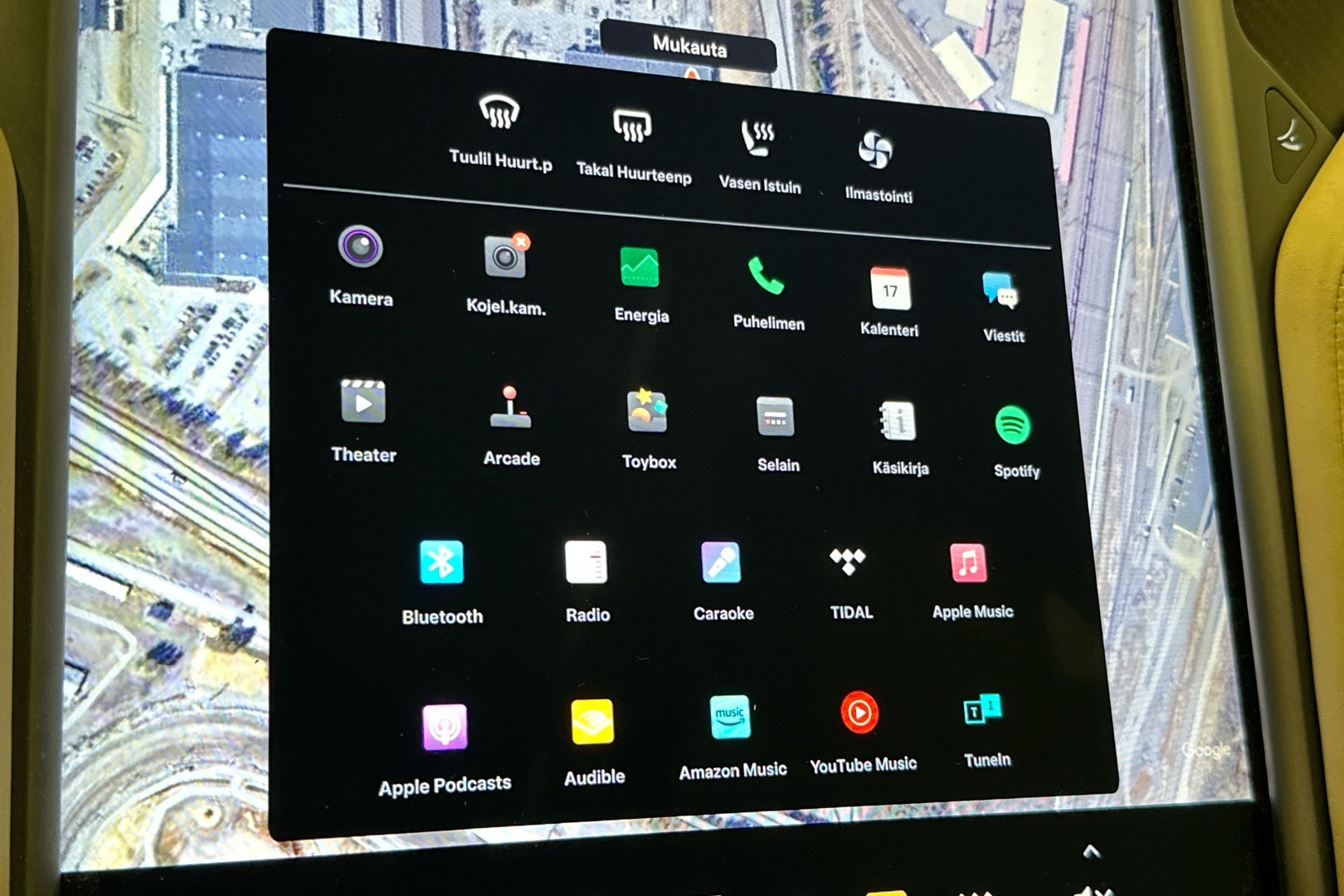Open the Kalenteri calendar app

click(889, 301)
